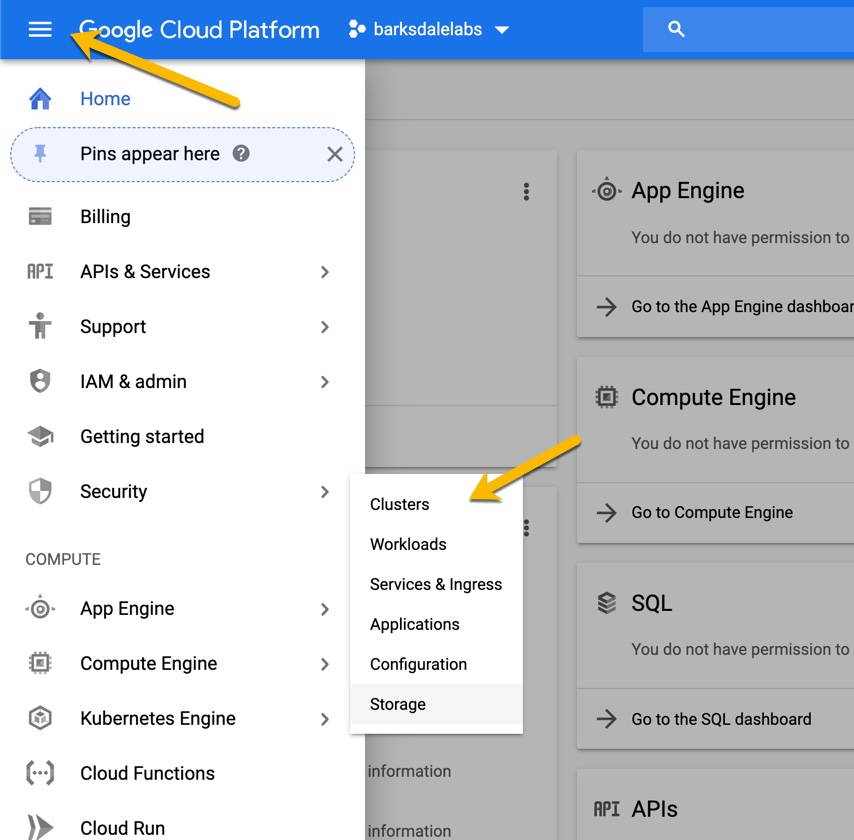
Task: Open the barksdalelabs project dropdown arrow
Action: pos(502,30)
